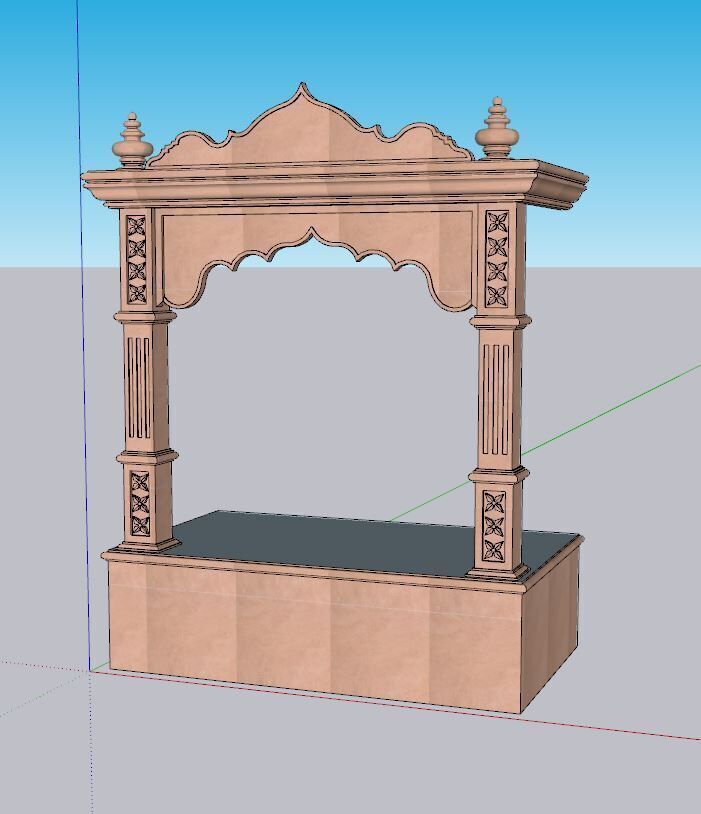The height and width of the screenshot is (814, 701).
Task: Select the right side face of the base
Action: [550, 628]
